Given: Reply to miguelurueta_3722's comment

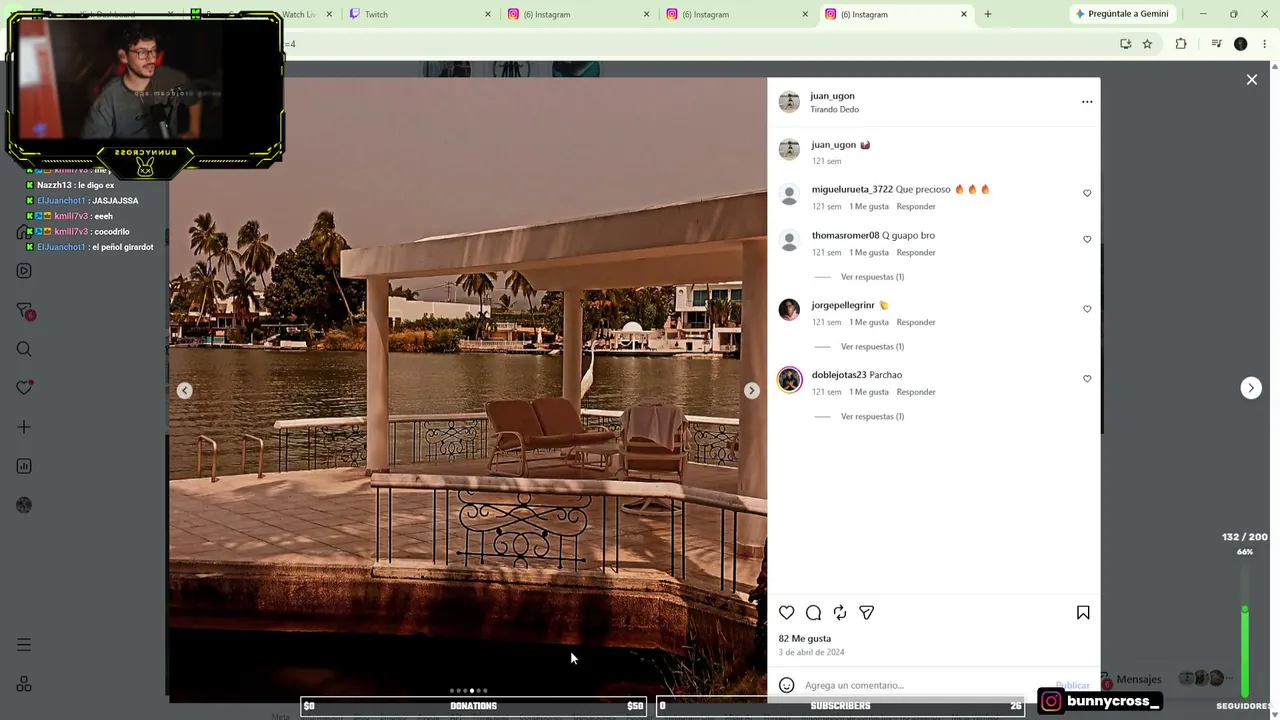Looking at the screenshot, I should 916,207.
